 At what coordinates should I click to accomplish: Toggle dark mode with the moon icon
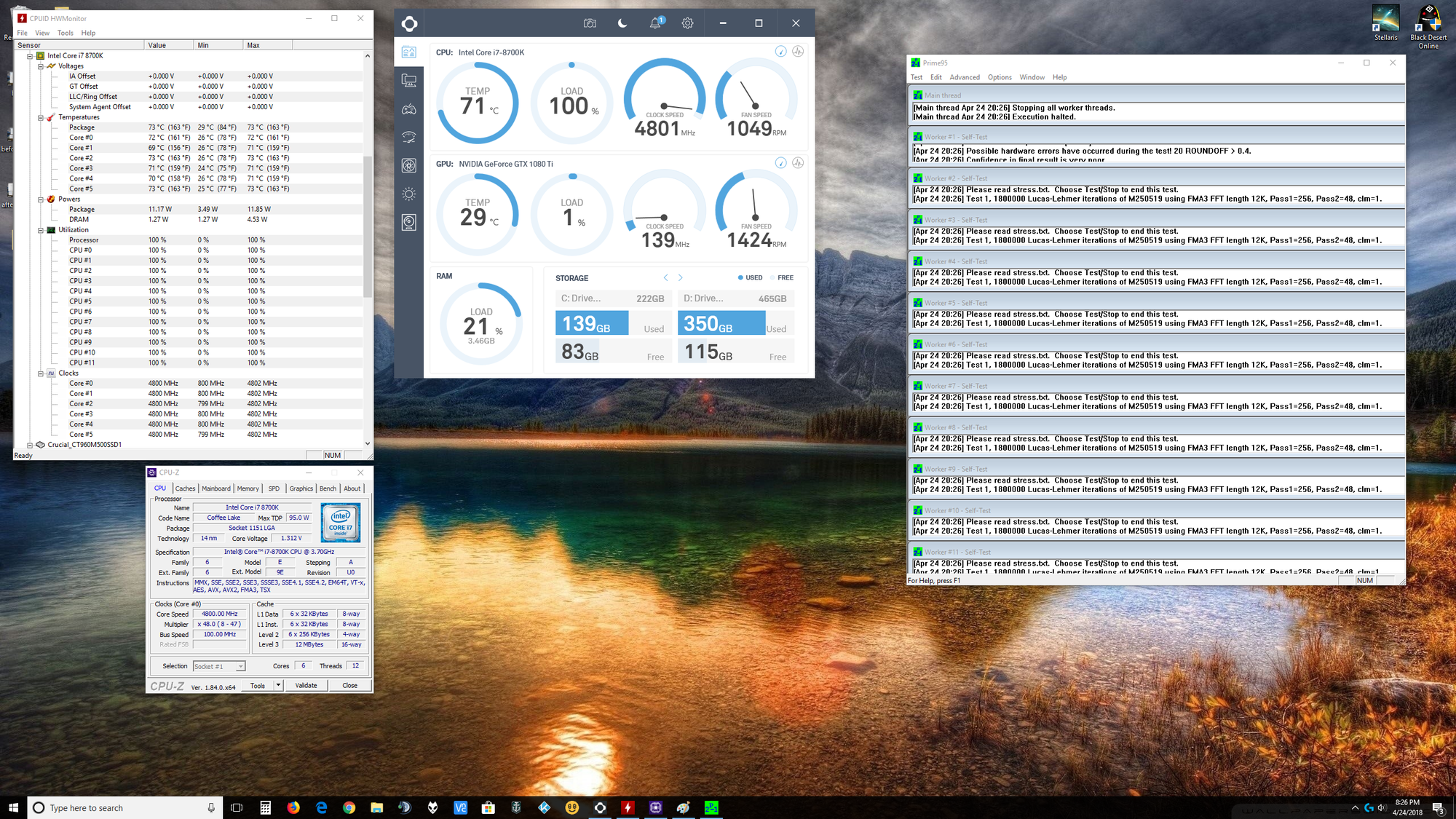click(622, 23)
